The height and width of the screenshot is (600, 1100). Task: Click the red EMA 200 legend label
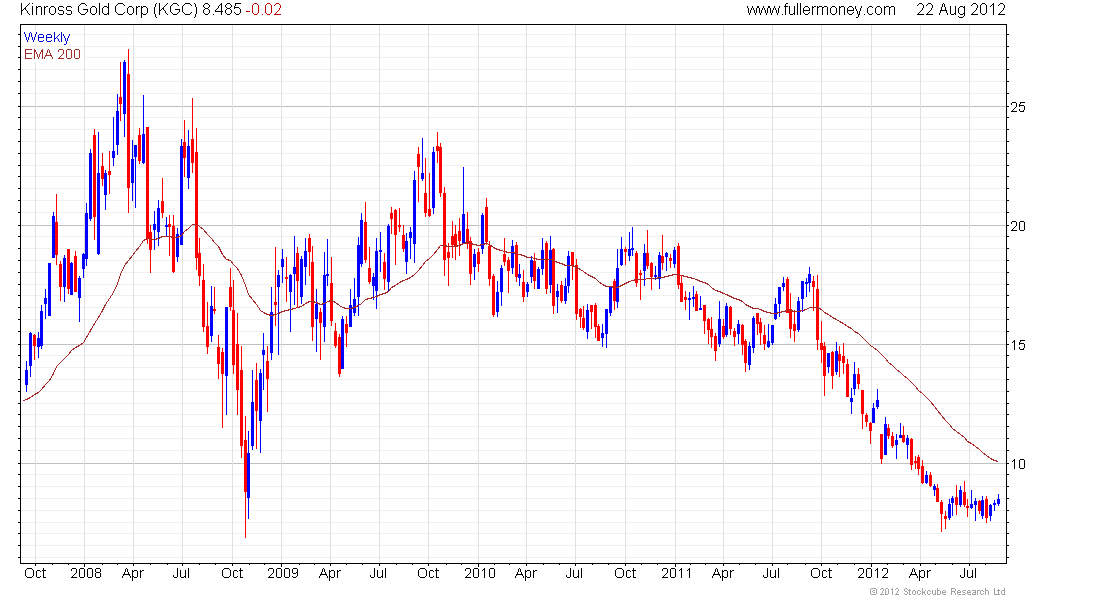tap(53, 55)
